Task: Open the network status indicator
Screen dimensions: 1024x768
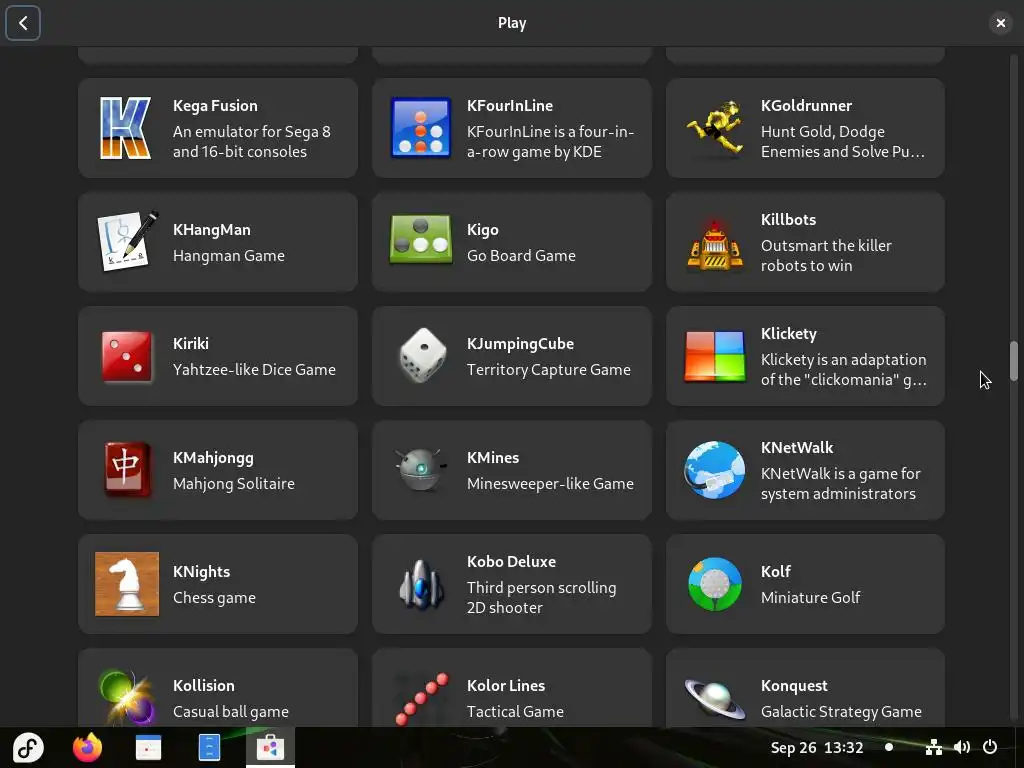Action: coord(934,747)
